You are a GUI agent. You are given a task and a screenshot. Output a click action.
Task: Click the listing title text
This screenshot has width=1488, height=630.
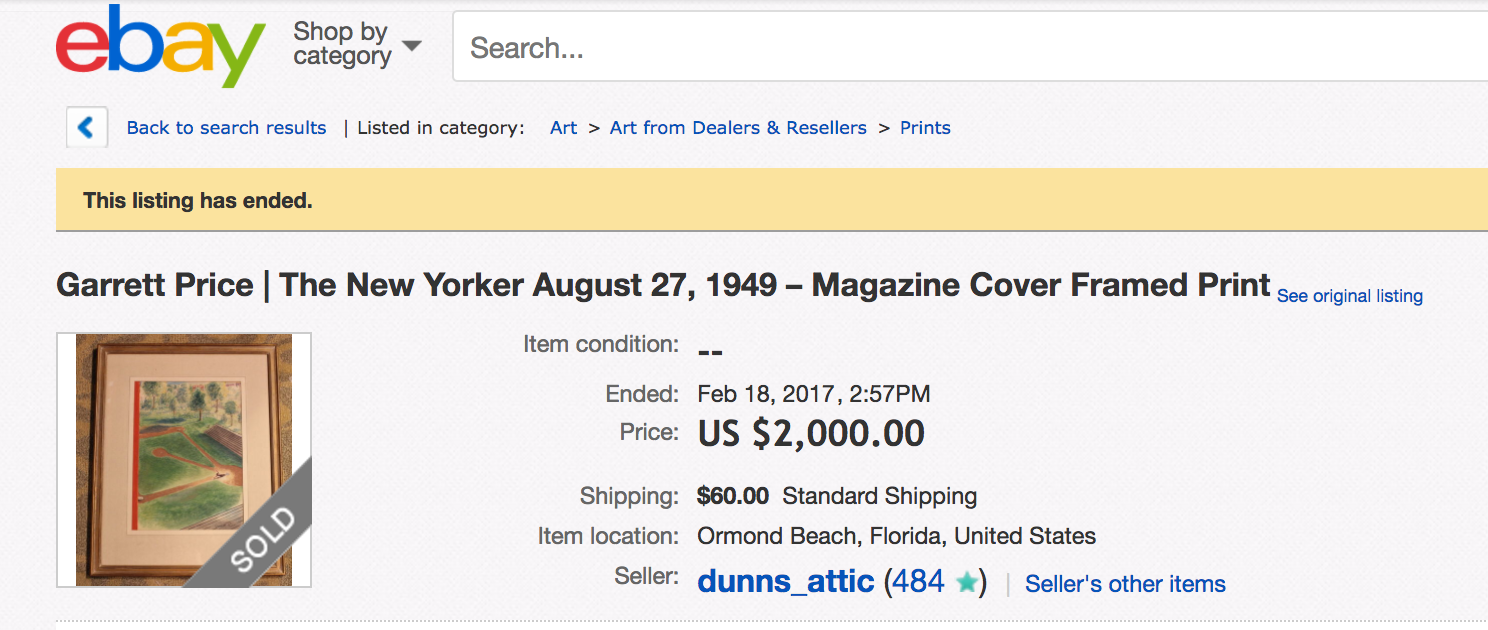[x=663, y=285]
